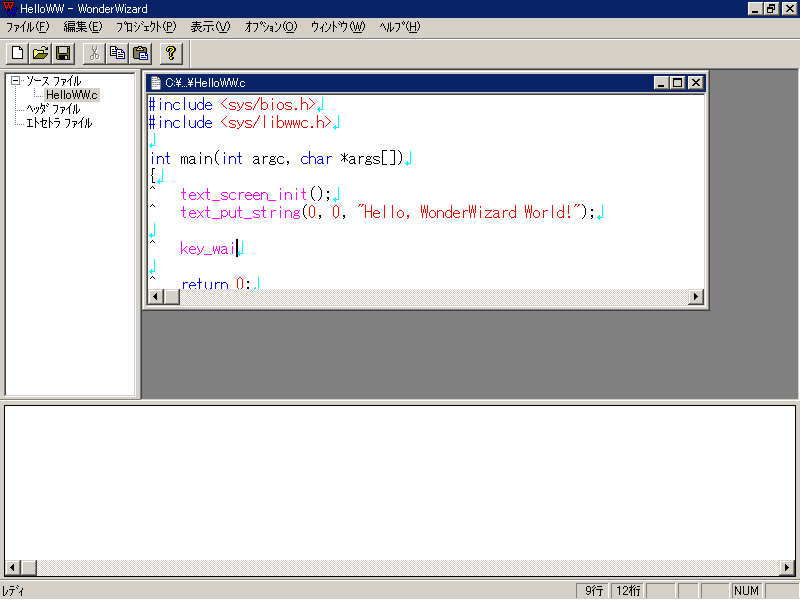Click the key_wai text in editor
This screenshot has width=800, height=600.
click(208, 248)
